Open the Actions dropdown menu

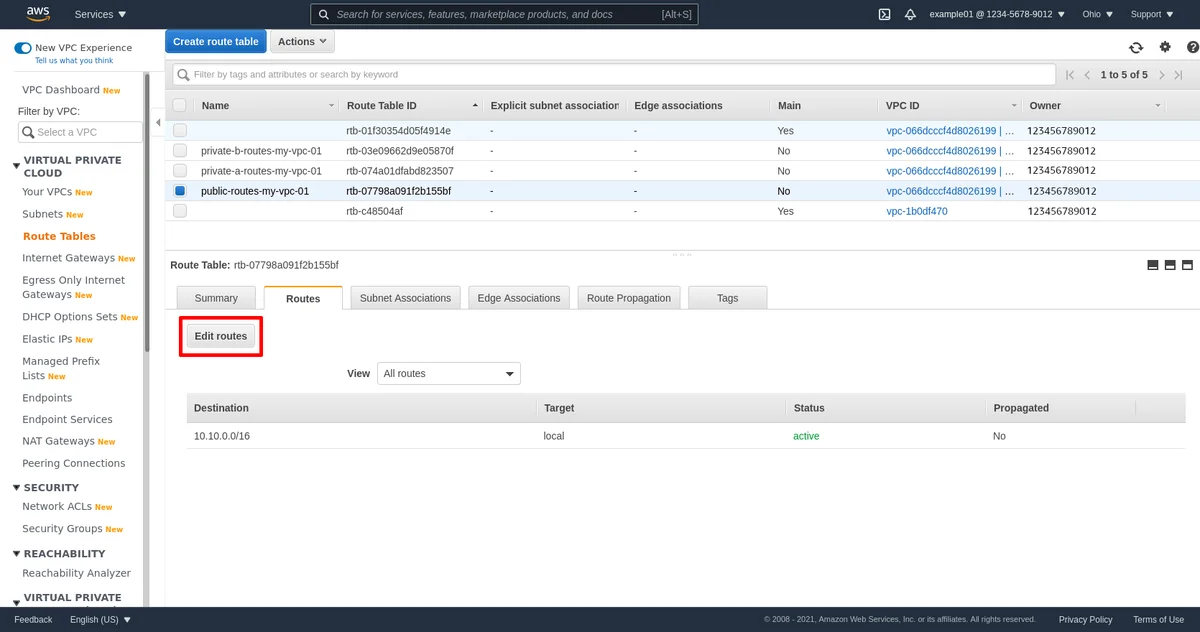pyautogui.click(x=302, y=42)
